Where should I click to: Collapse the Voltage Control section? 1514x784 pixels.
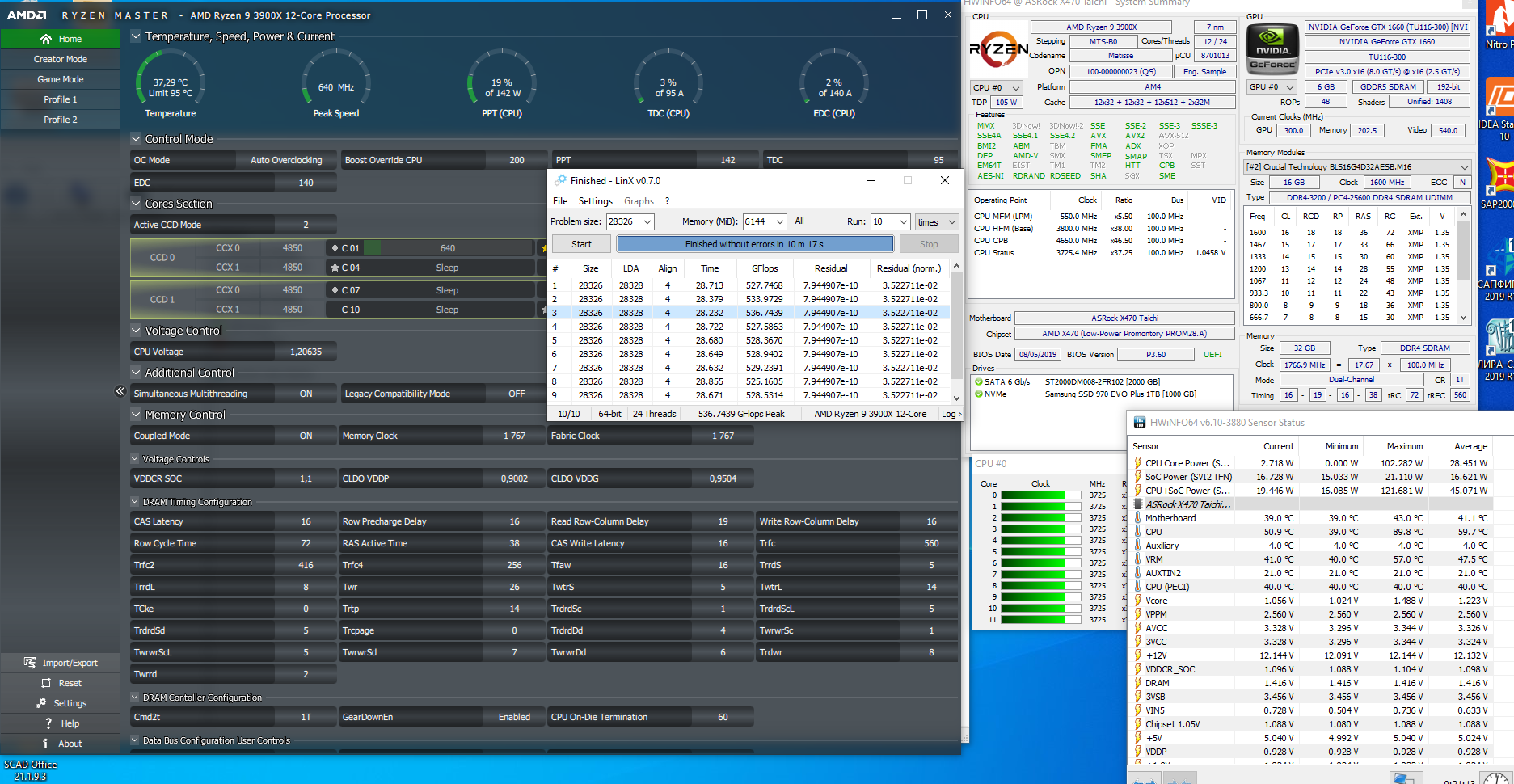(x=136, y=331)
